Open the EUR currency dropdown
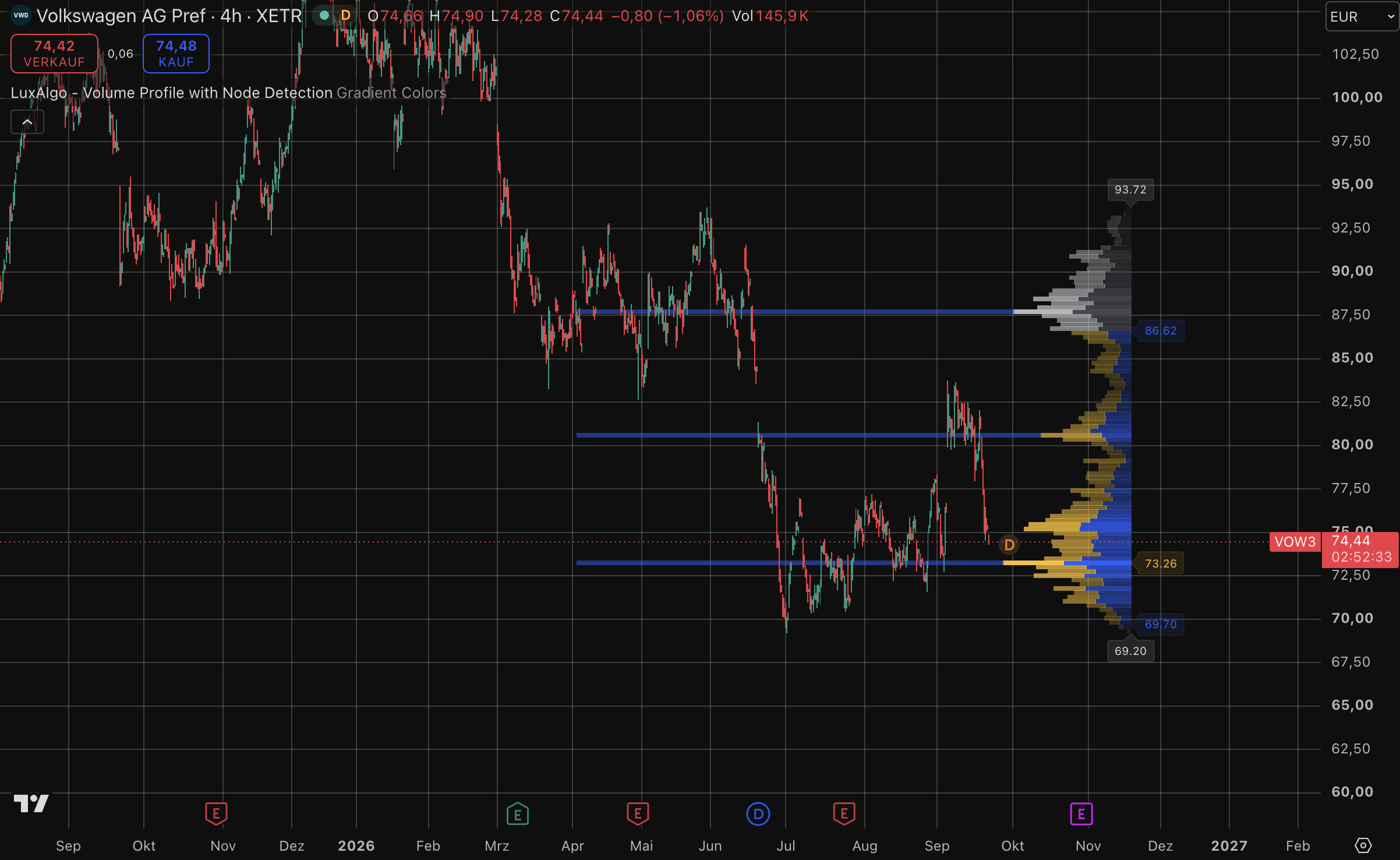 point(1362,16)
